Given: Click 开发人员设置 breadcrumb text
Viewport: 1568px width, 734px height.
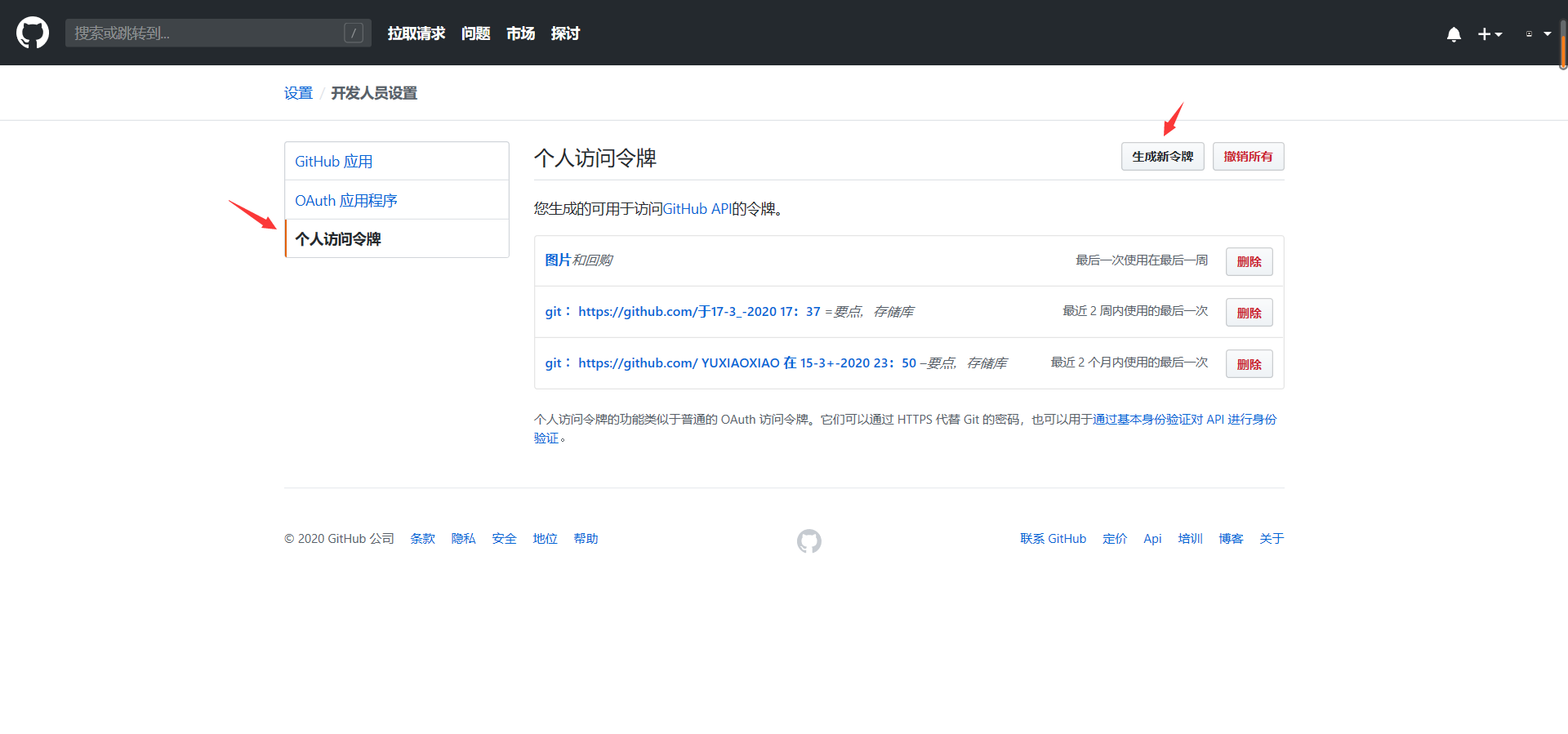Looking at the screenshot, I should [x=374, y=93].
